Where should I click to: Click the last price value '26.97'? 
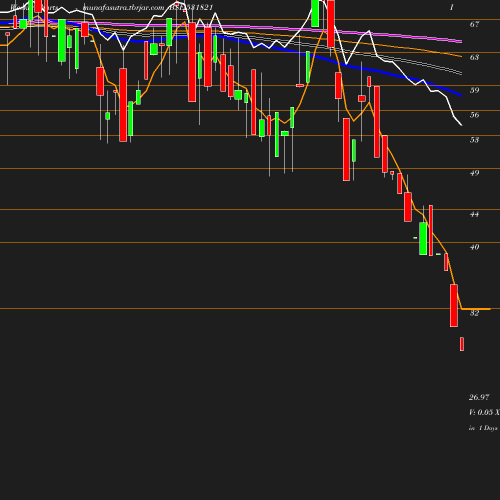(479, 397)
